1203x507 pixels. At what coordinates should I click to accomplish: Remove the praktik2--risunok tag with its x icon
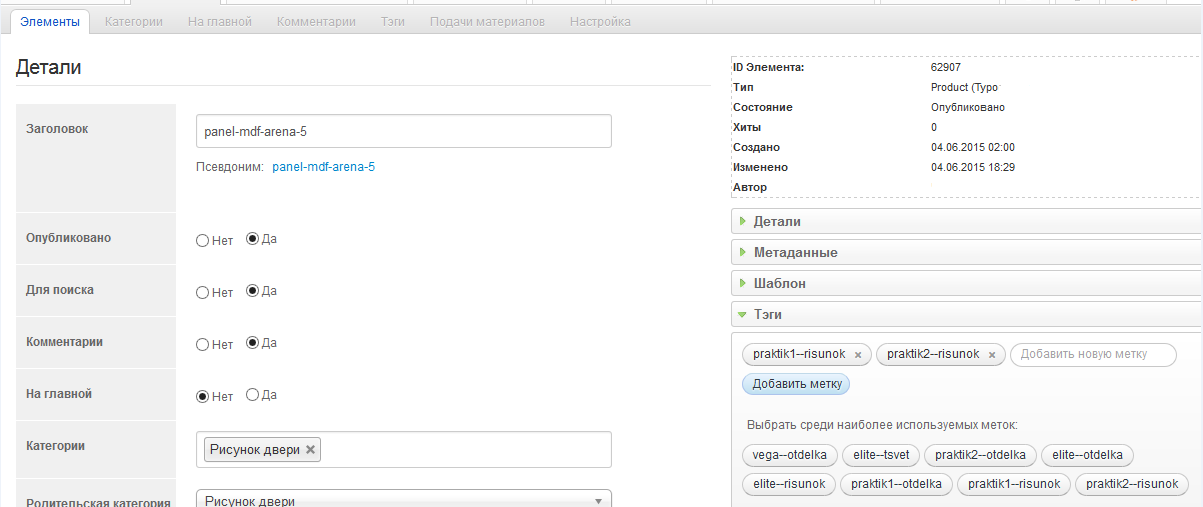(992, 355)
